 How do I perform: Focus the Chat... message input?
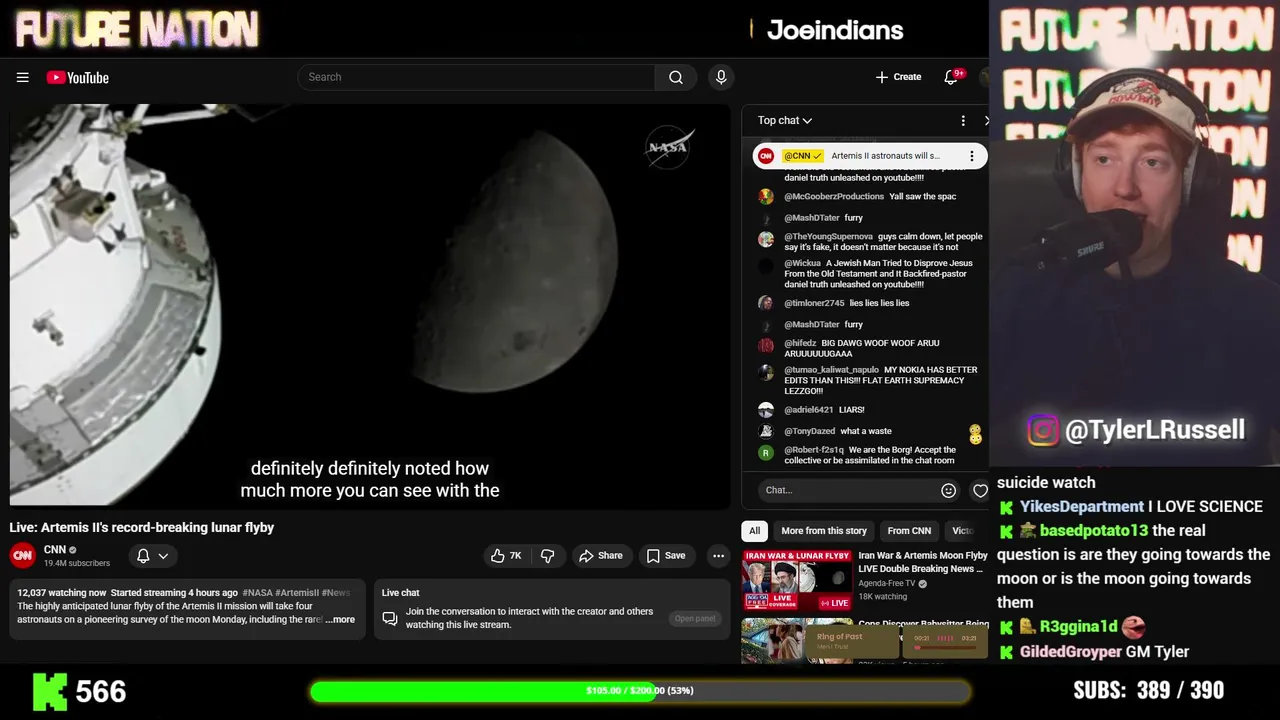click(850, 490)
